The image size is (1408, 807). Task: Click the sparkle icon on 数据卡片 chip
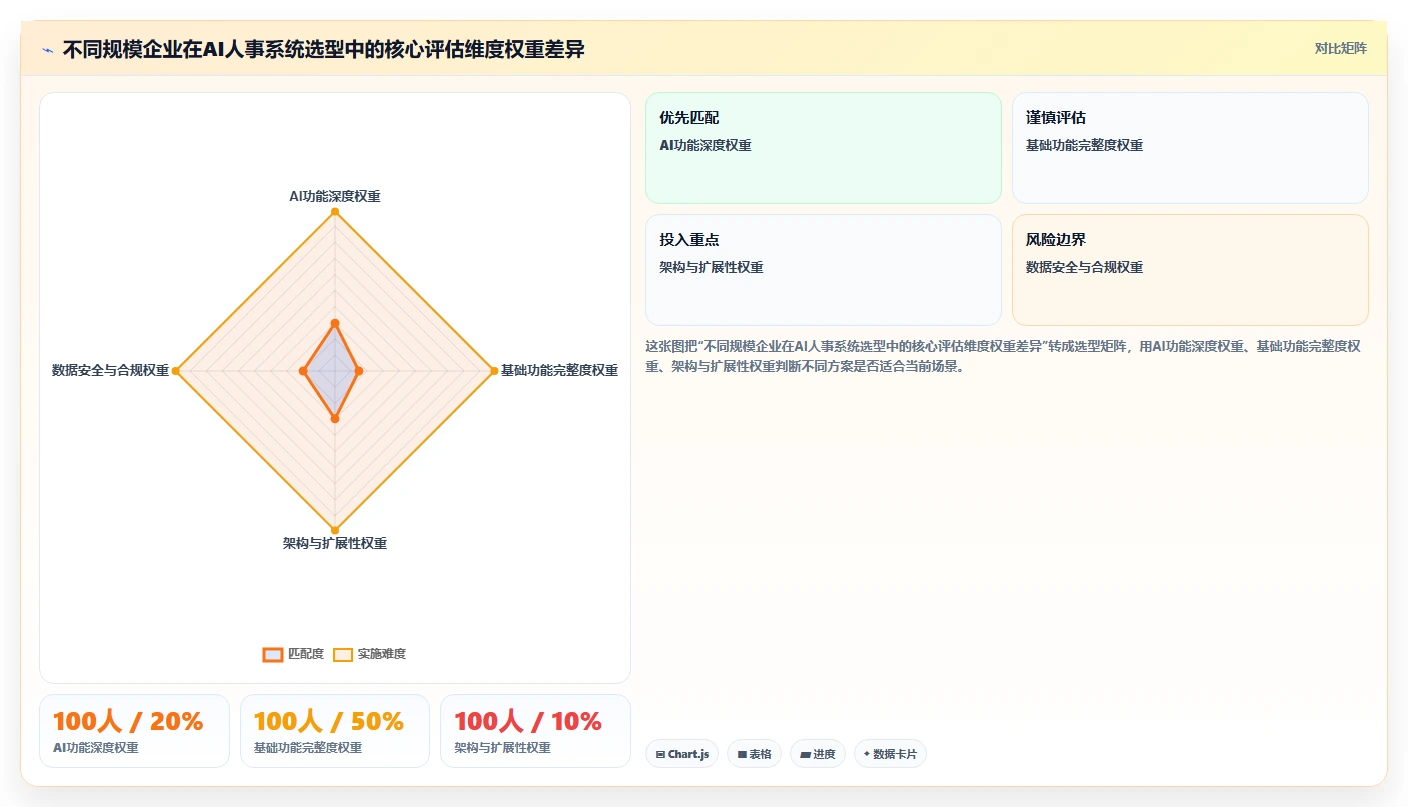tap(867, 754)
